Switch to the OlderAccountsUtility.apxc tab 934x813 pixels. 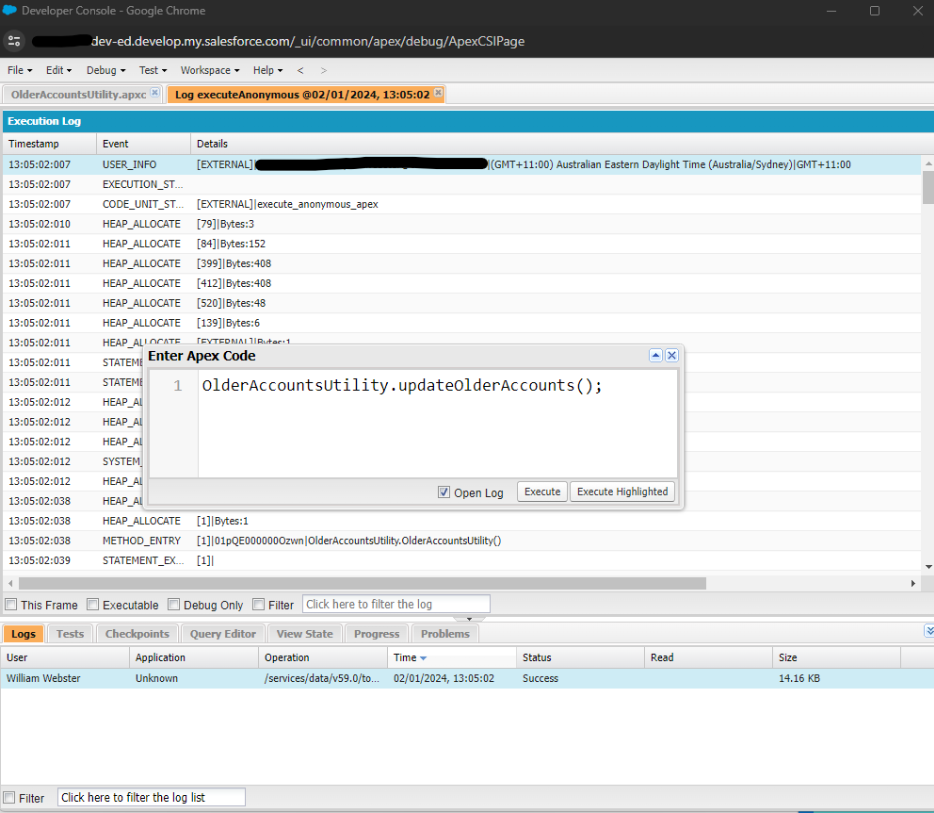click(78, 95)
